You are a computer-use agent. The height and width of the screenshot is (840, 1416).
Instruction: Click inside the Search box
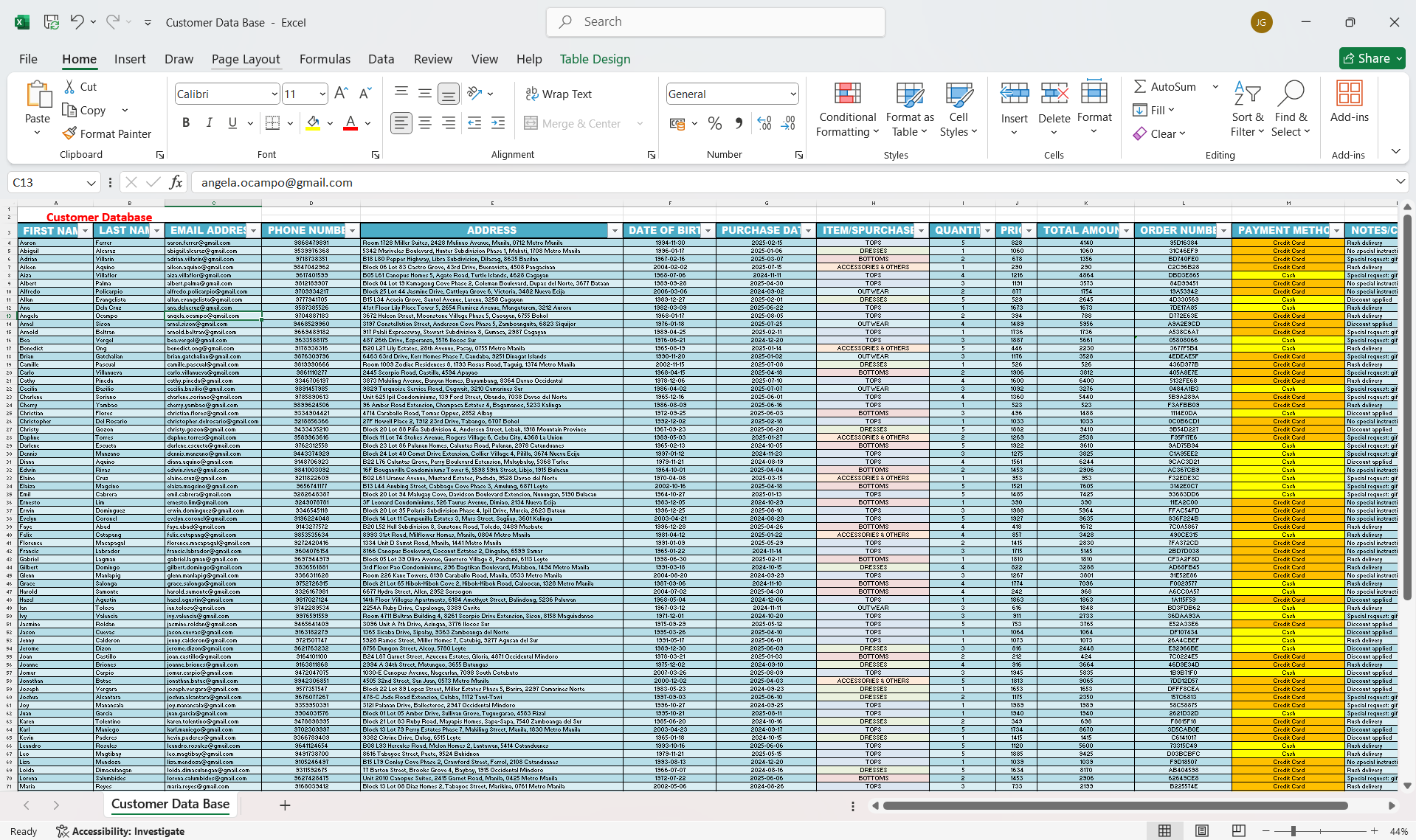point(716,22)
